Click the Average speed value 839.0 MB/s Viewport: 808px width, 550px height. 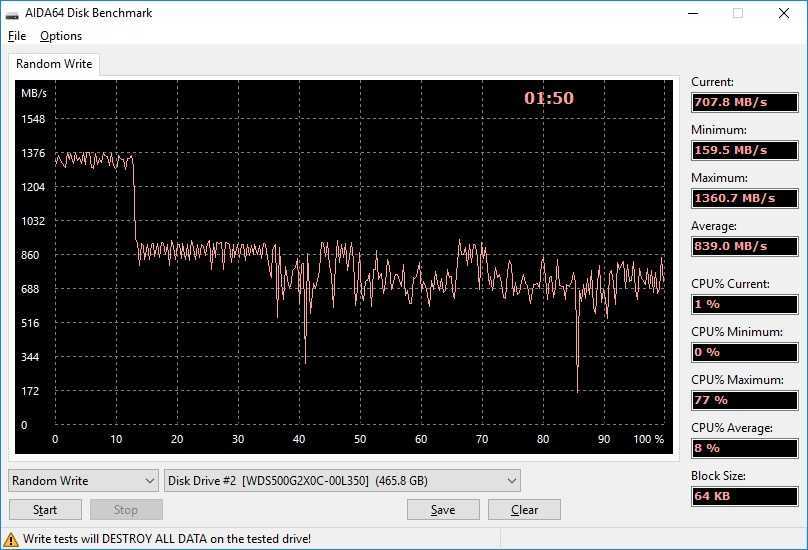744,246
